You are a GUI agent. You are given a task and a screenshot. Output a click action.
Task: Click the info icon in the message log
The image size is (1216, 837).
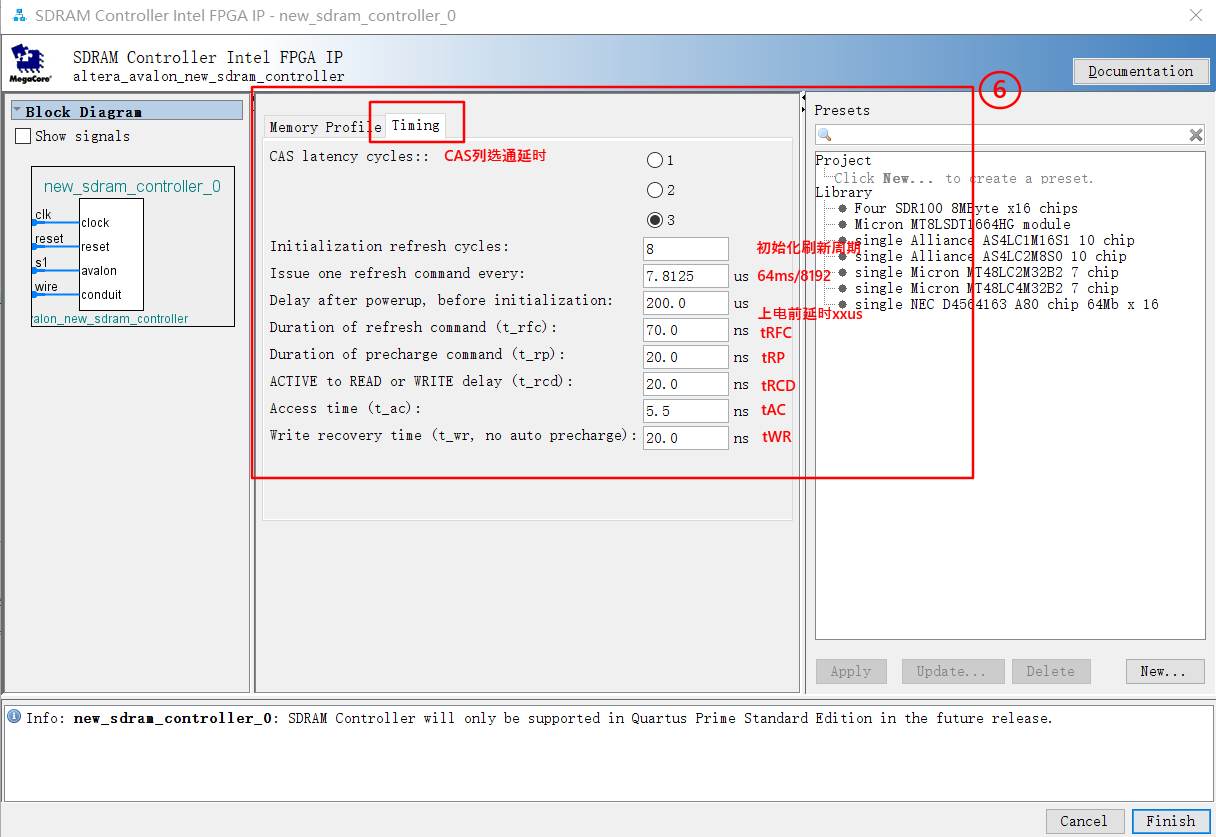(13, 718)
